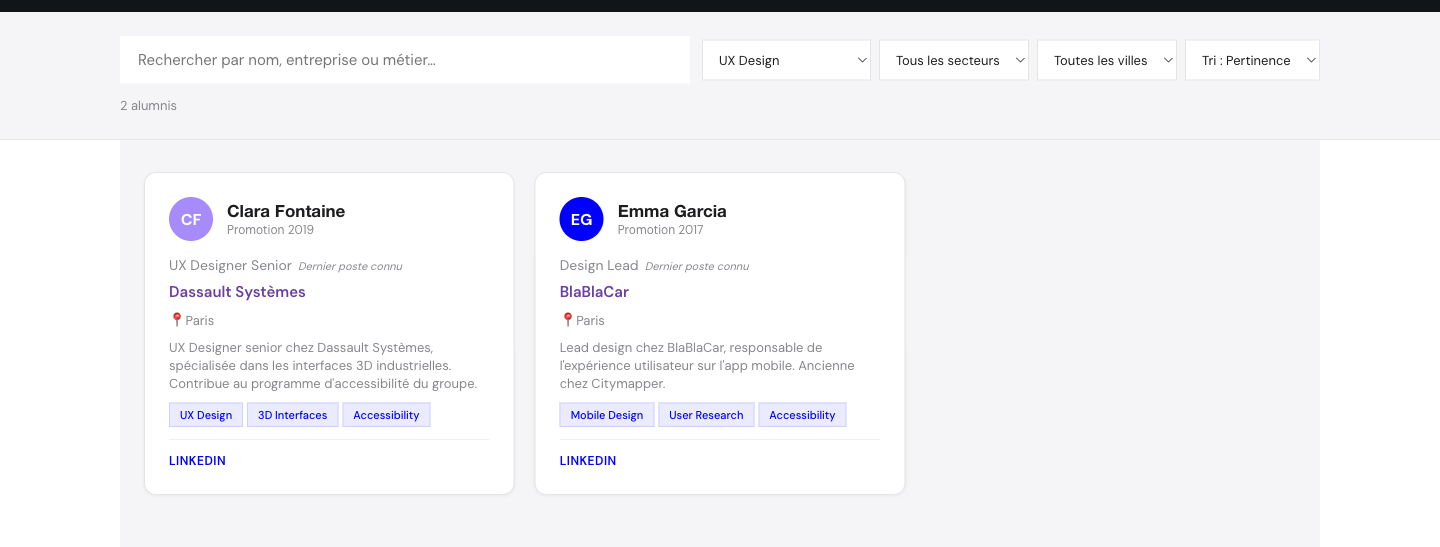The width and height of the screenshot is (1440, 547).
Task: Click 'Promotion 2017' text
Action: click(660, 230)
